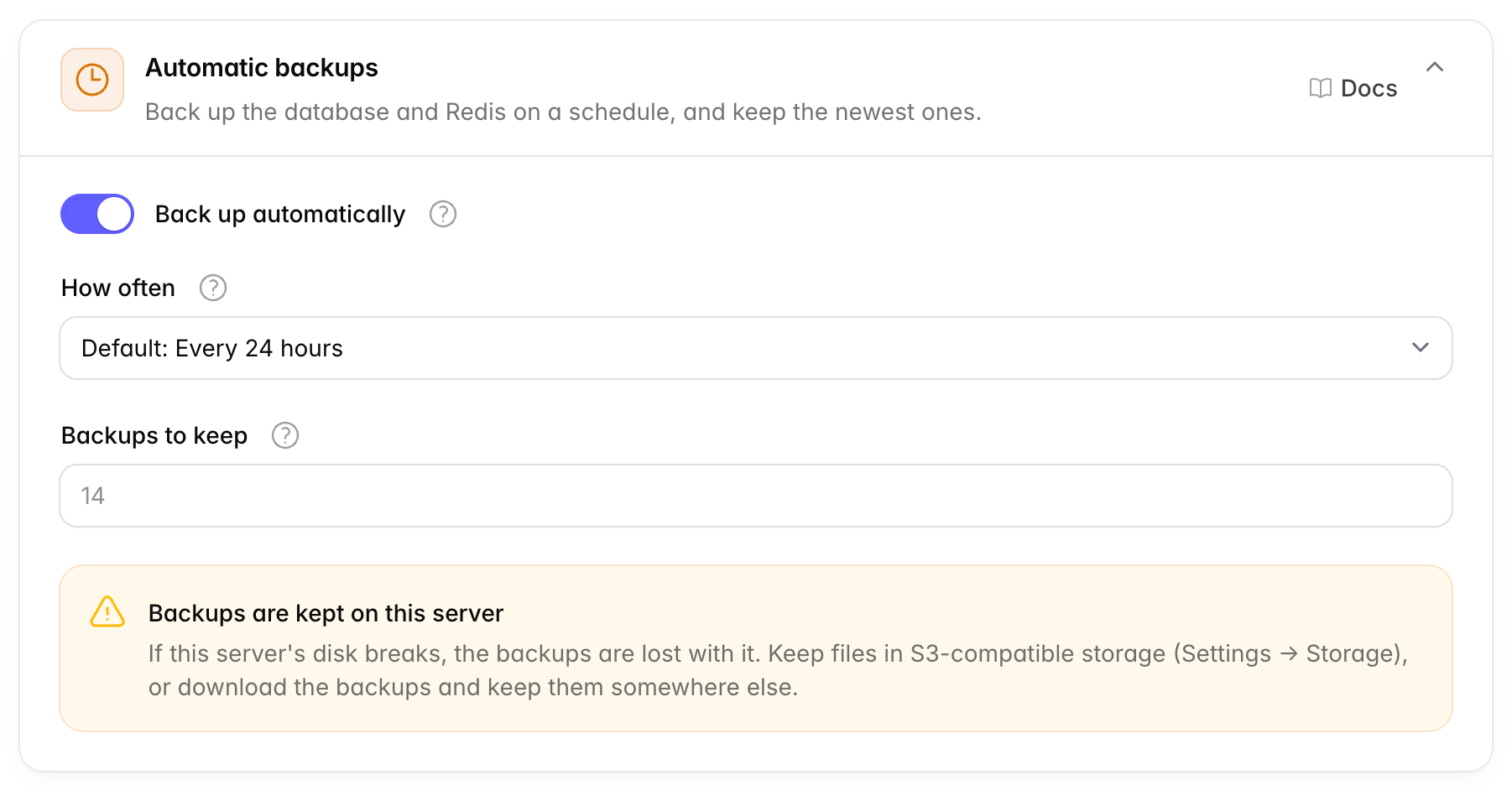The image size is (1512, 790).
Task: Click the 'Back up the database and Redis' description
Action: point(563,112)
